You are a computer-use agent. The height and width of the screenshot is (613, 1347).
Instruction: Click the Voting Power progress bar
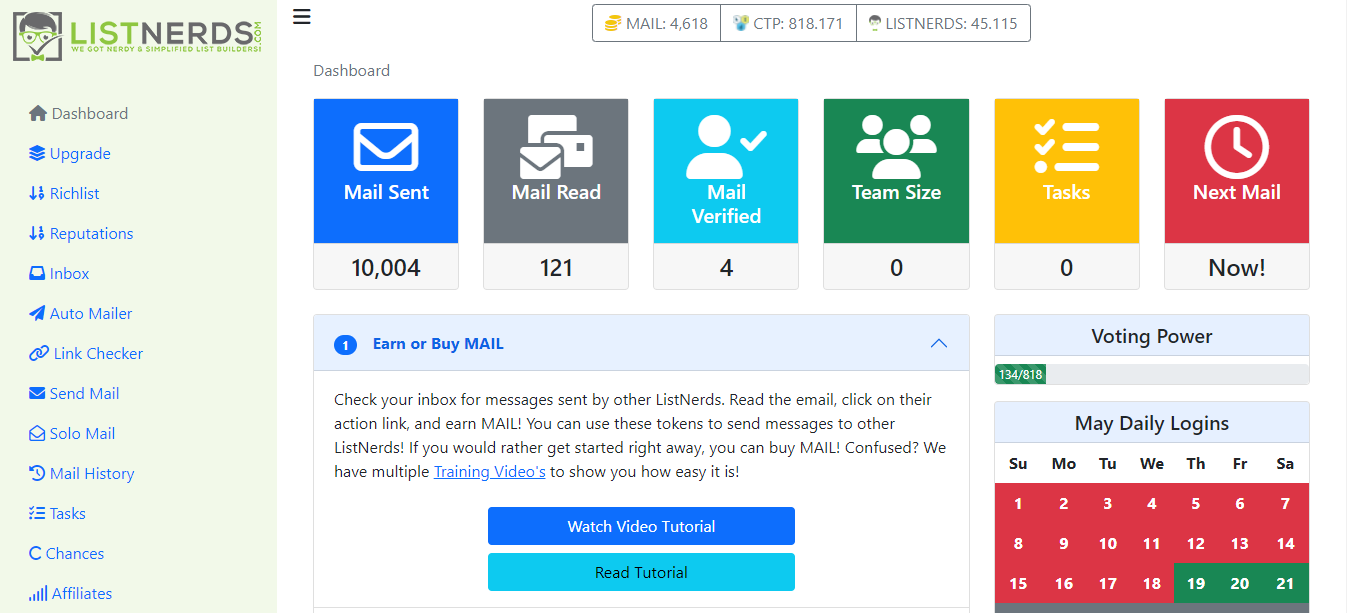1151,374
